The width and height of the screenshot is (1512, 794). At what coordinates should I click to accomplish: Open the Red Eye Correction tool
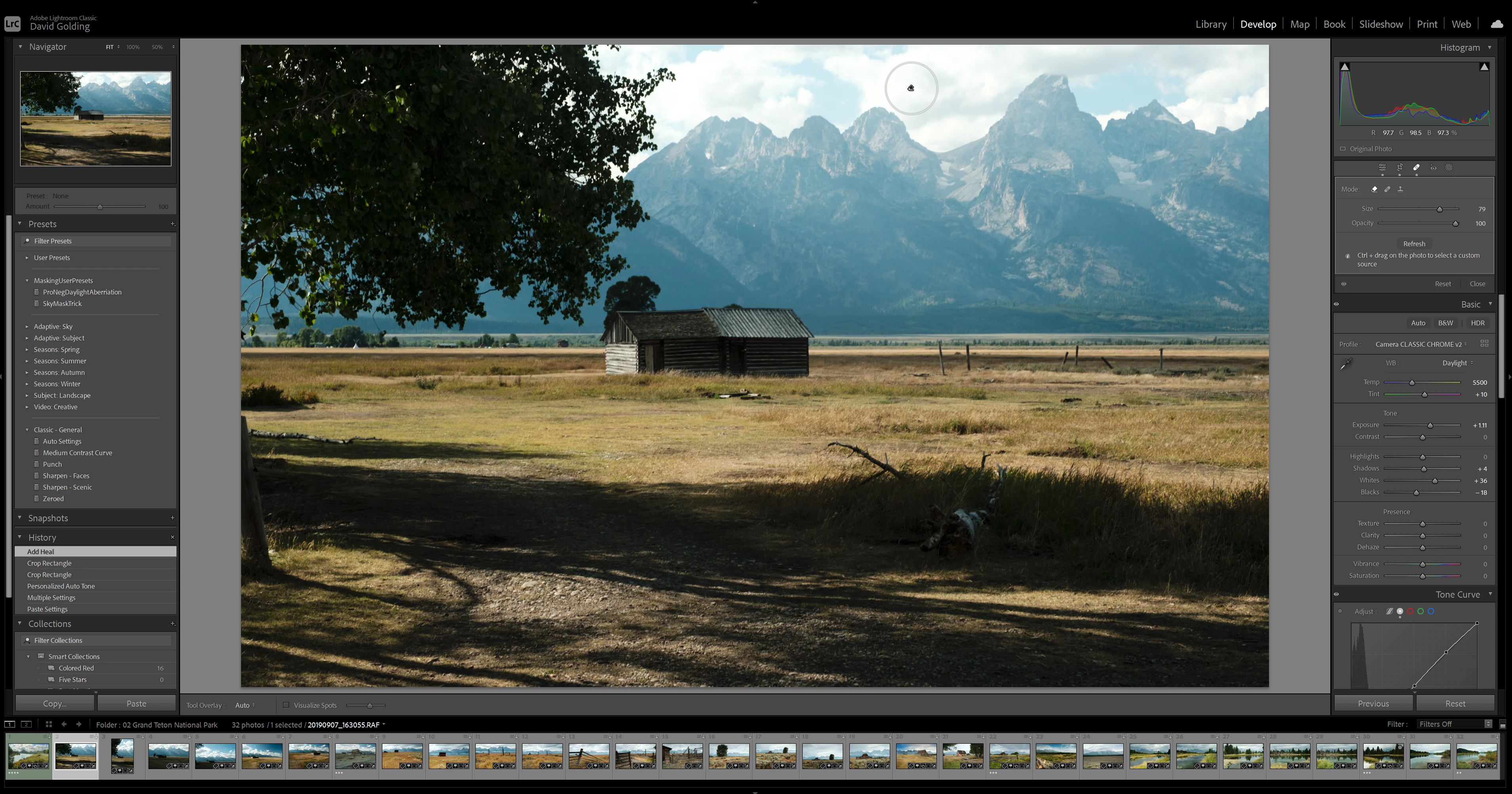tap(1433, 168)
